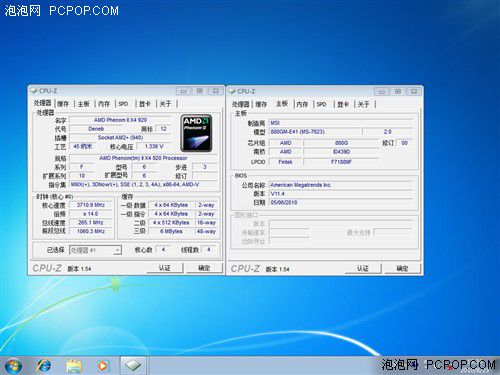Click the title bar icon of left CPU-Z window

(34, 91)
